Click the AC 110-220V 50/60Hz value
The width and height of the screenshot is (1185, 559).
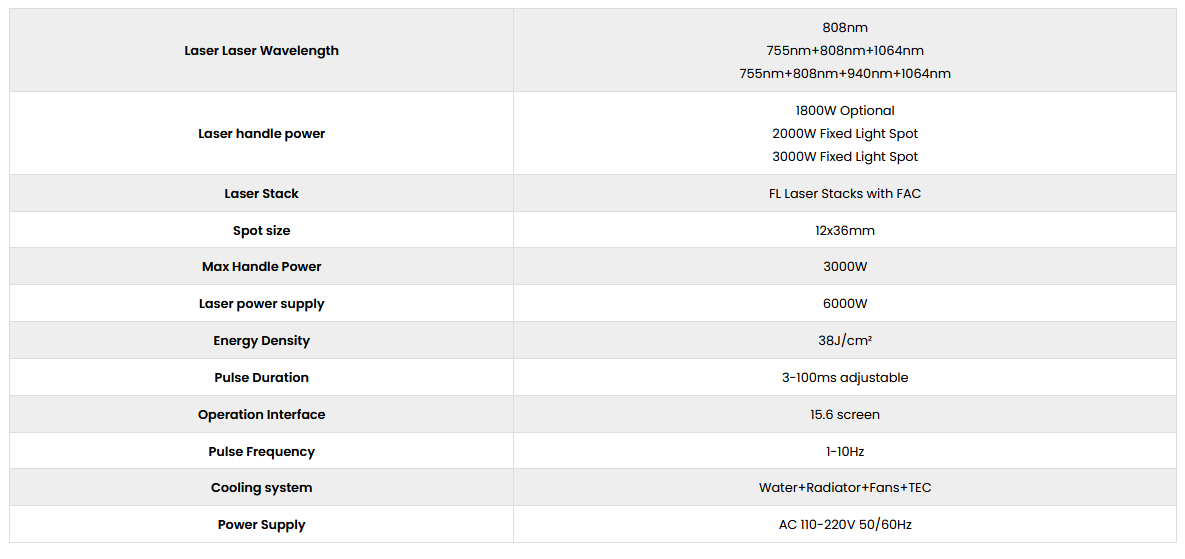[845, 525]
